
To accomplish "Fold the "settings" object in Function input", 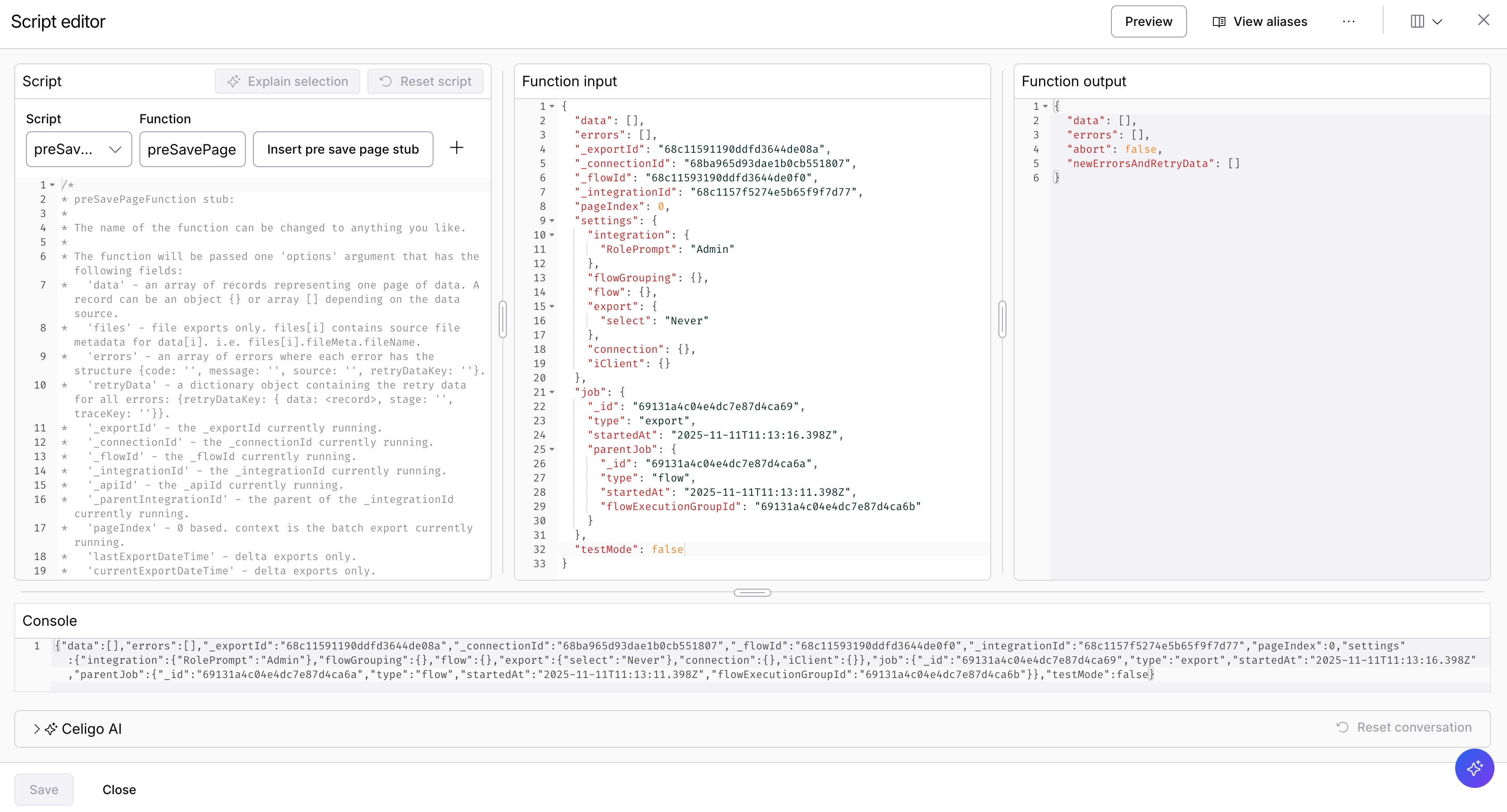I will click(x=551, y=221).
